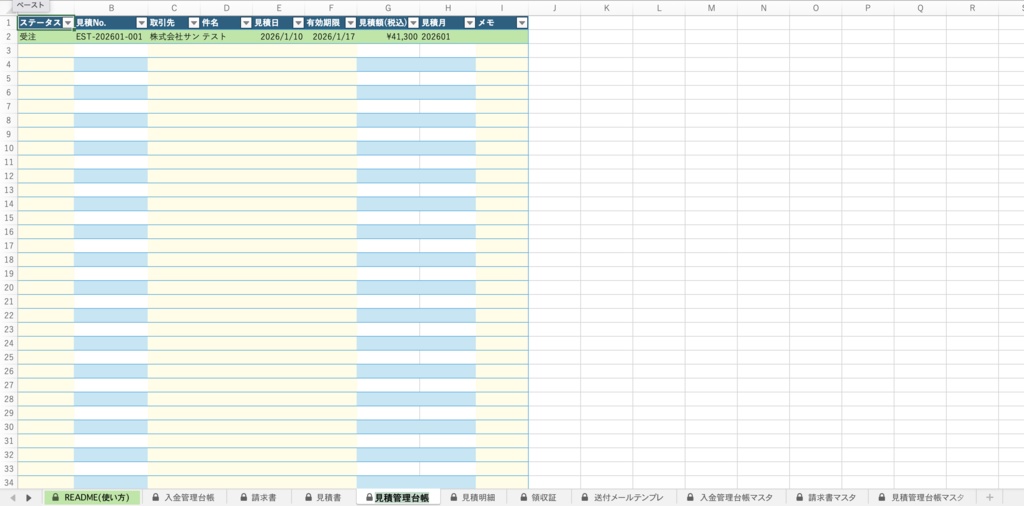Select column P header
This screenshot has height=506, width=1024.
[x=868, y=8]
